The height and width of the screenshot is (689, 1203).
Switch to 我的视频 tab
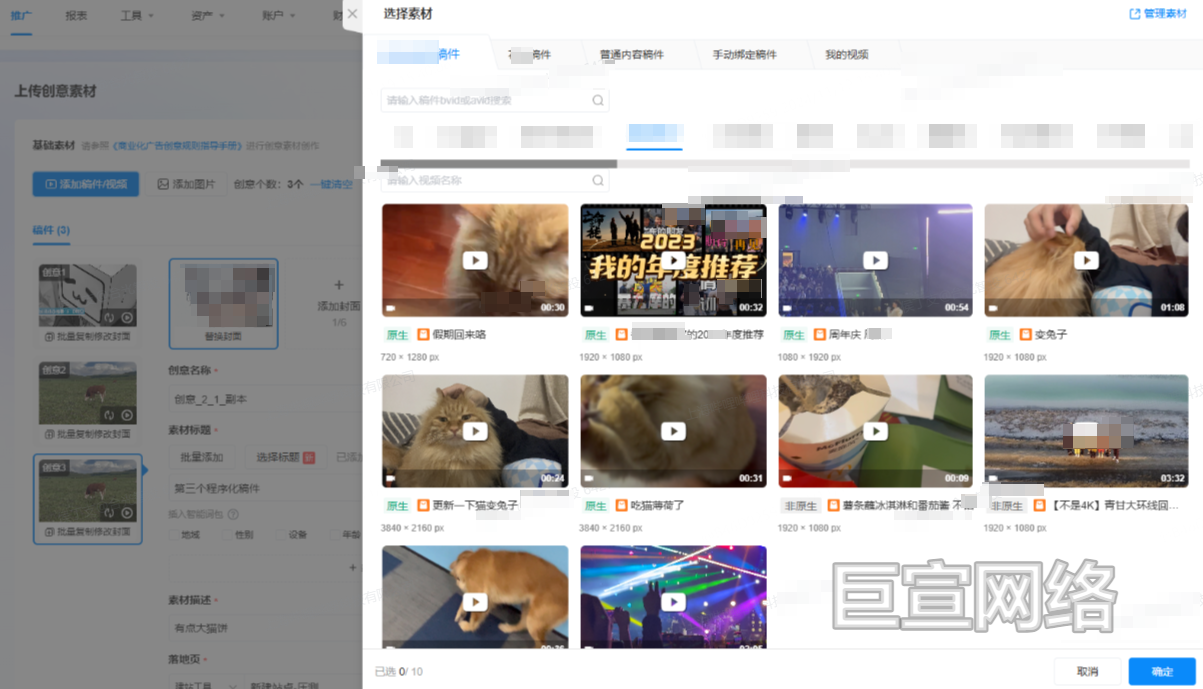click(847, 55)
